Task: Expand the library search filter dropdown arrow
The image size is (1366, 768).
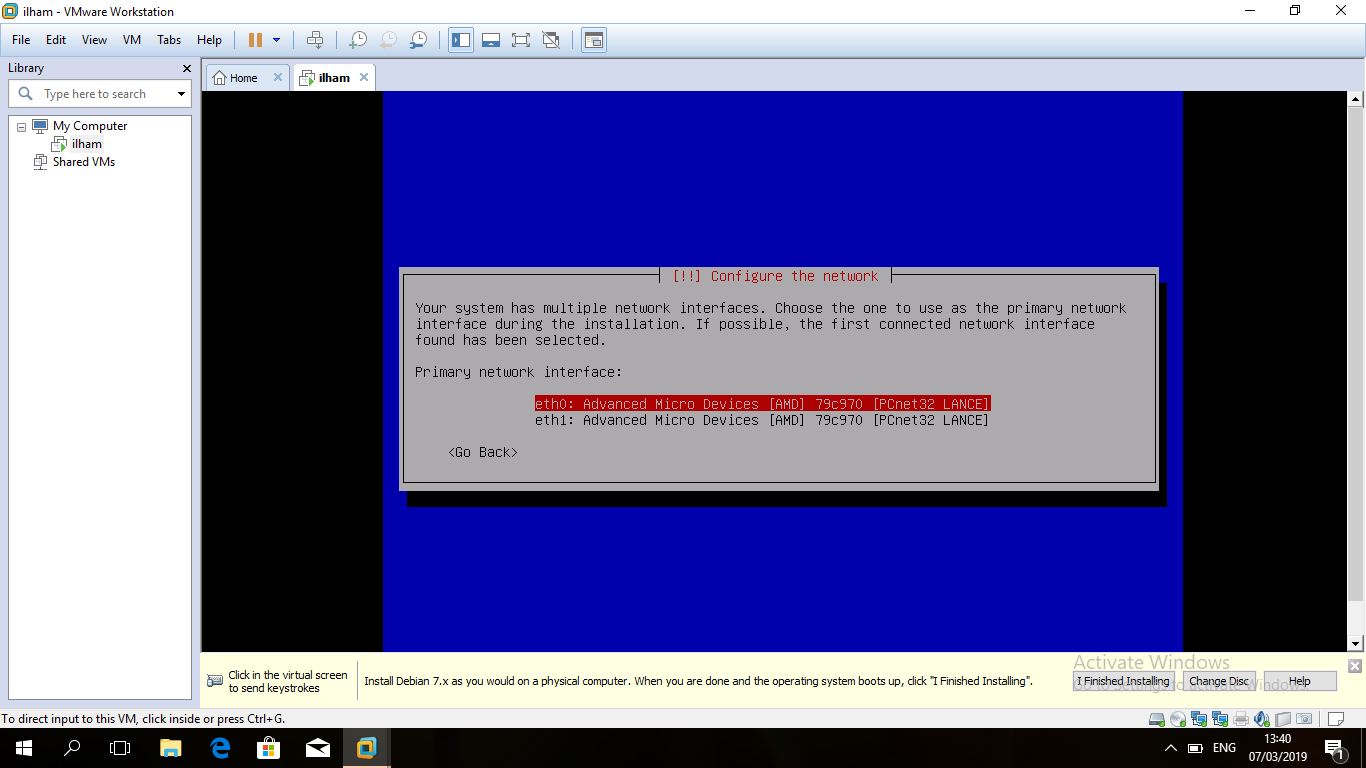Action: point(181,94)
